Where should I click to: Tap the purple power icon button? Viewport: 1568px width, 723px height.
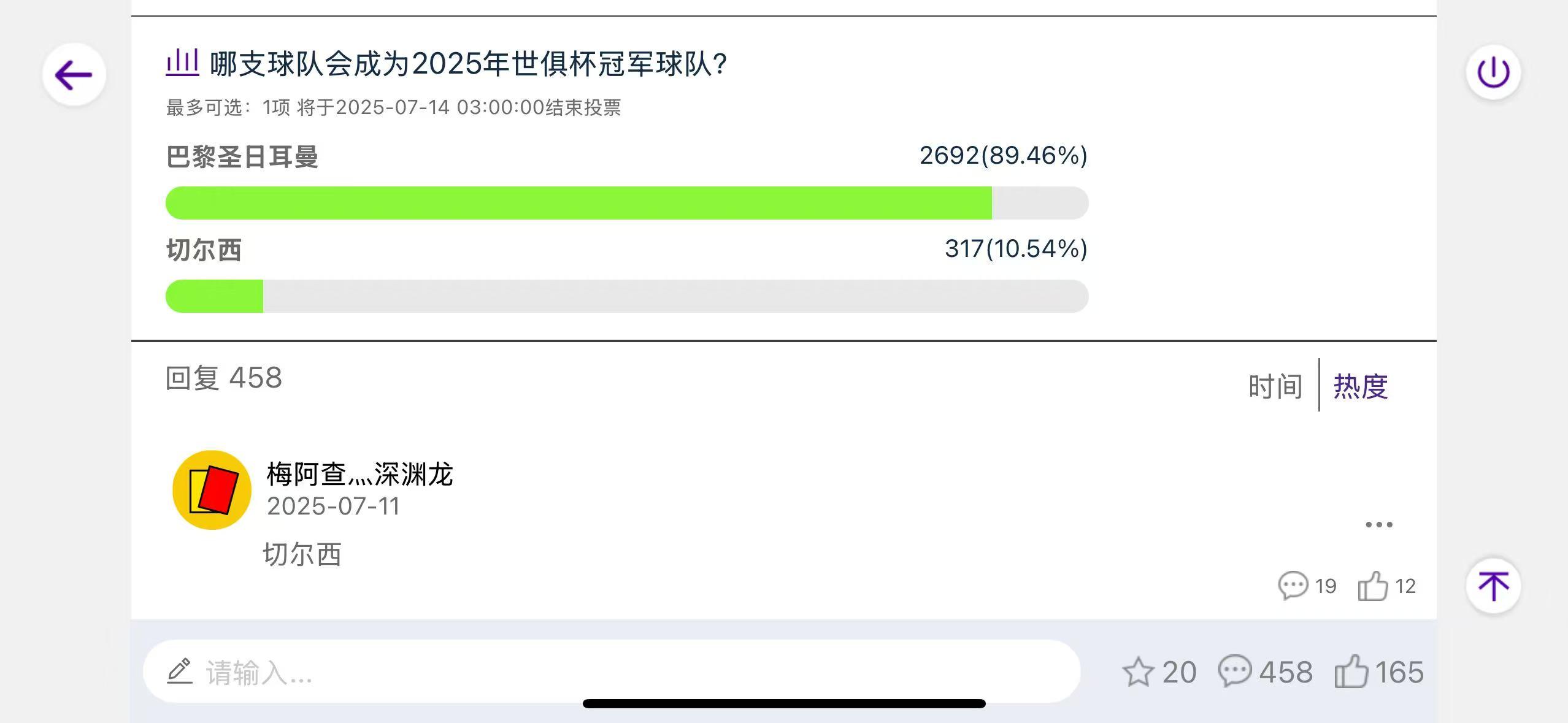point(1493,72)
